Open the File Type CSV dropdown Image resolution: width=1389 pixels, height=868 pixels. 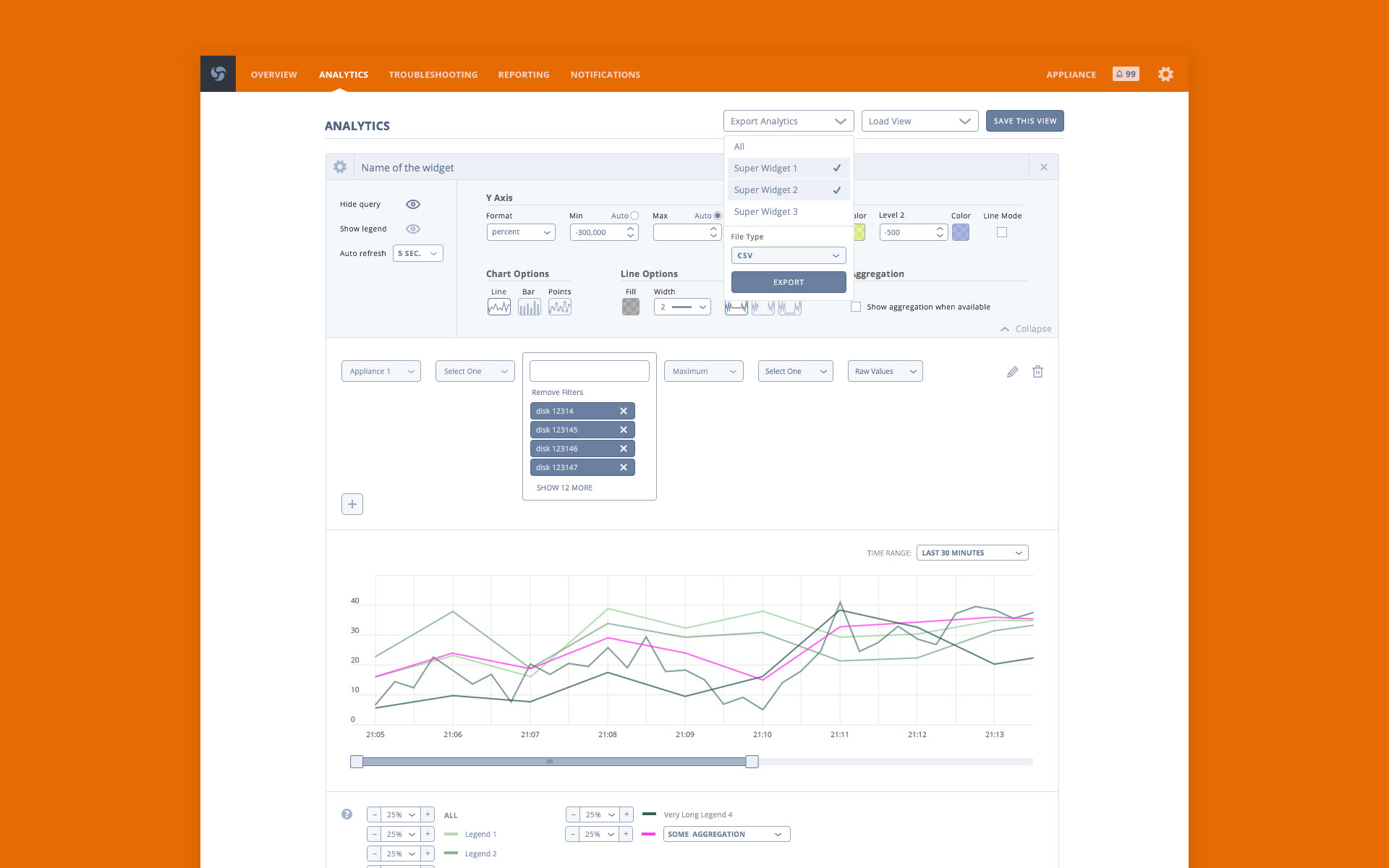click(x=788, y=255)
